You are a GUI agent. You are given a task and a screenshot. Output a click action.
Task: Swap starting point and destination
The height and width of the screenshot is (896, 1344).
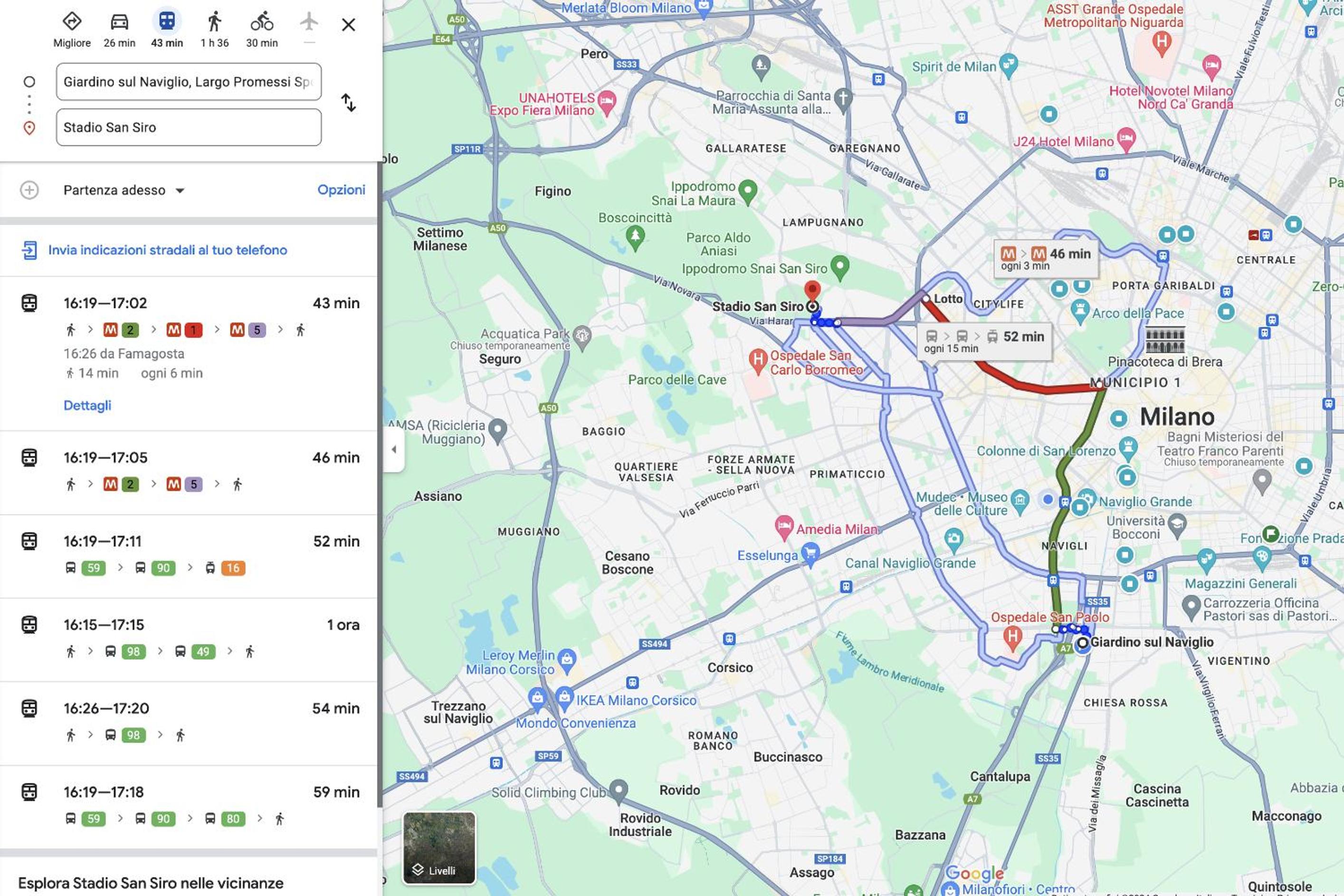(349, 103)
